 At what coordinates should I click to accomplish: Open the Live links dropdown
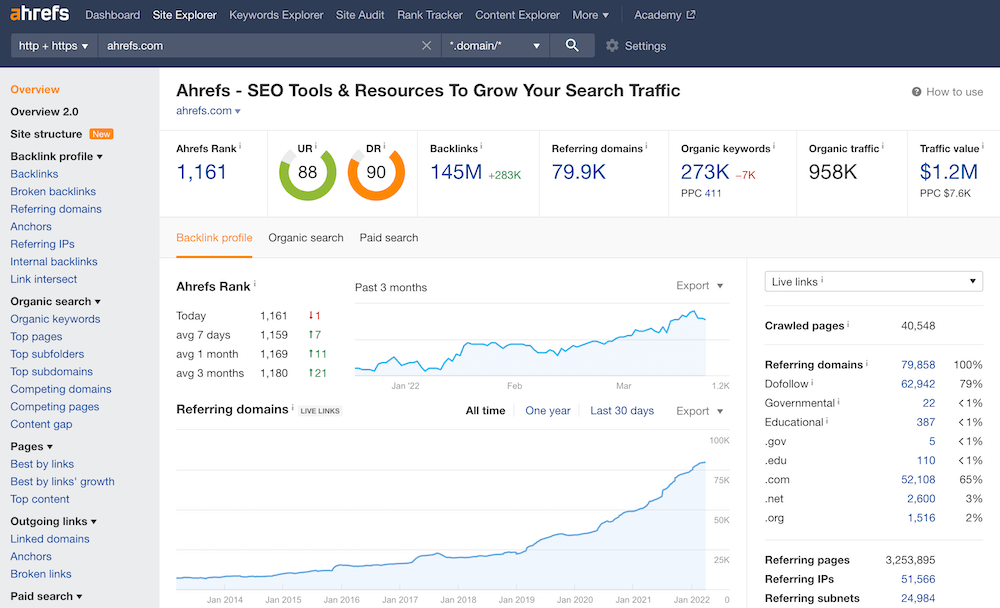(x=874, y=281)
